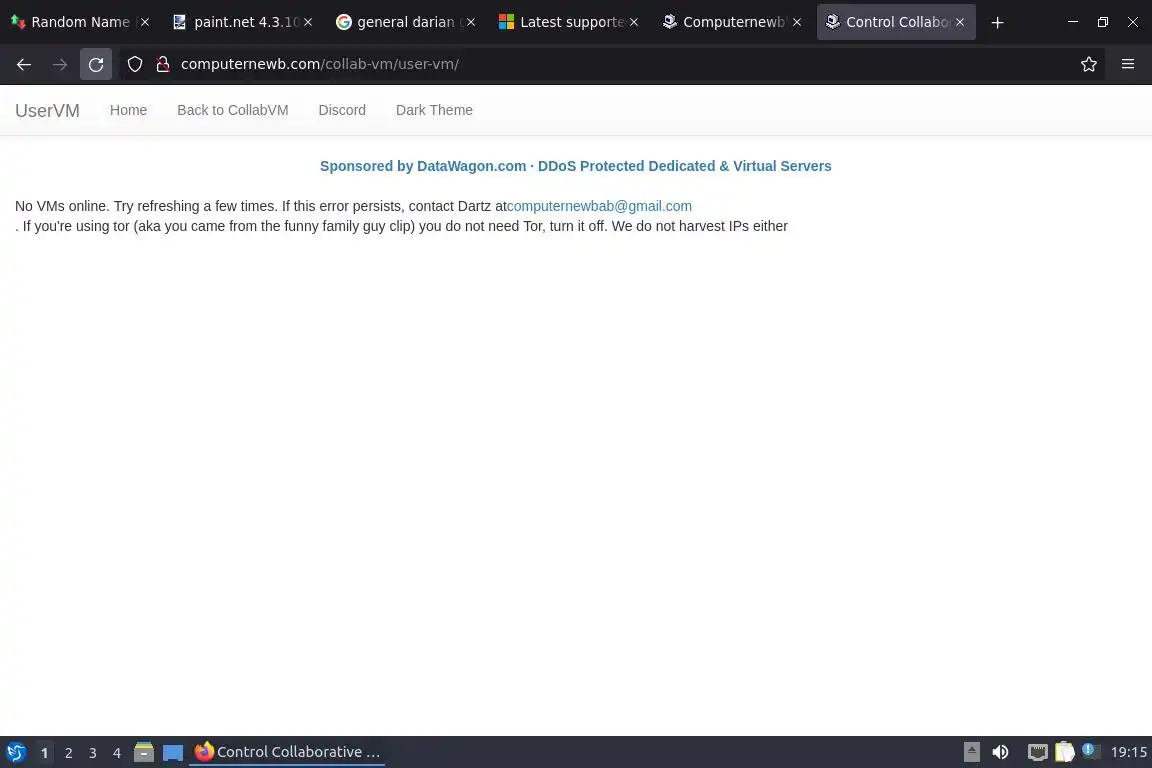Viewport: 1152px width, 768px height.
Task: Open the update notification tray icon
Action: (1091, 752)
